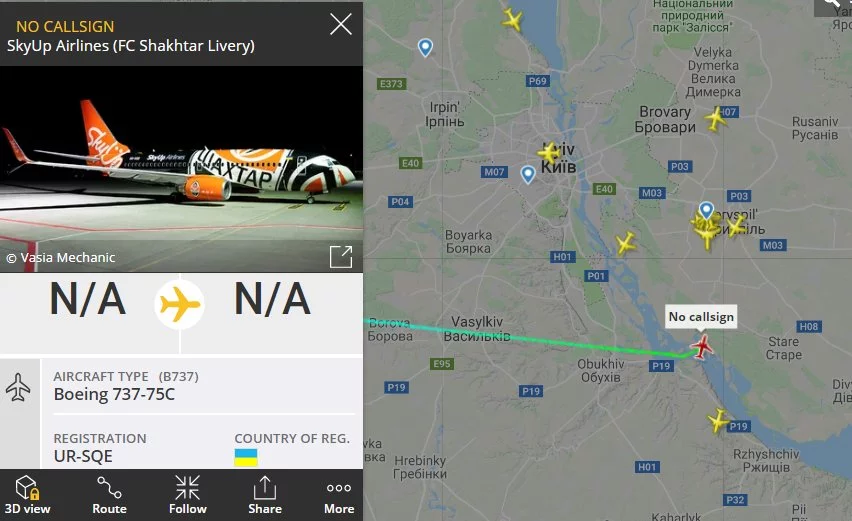This screenshot has width=852, height=521.
Task: Click the blue airport pin near Boryspil
Action: pos(706,210)
